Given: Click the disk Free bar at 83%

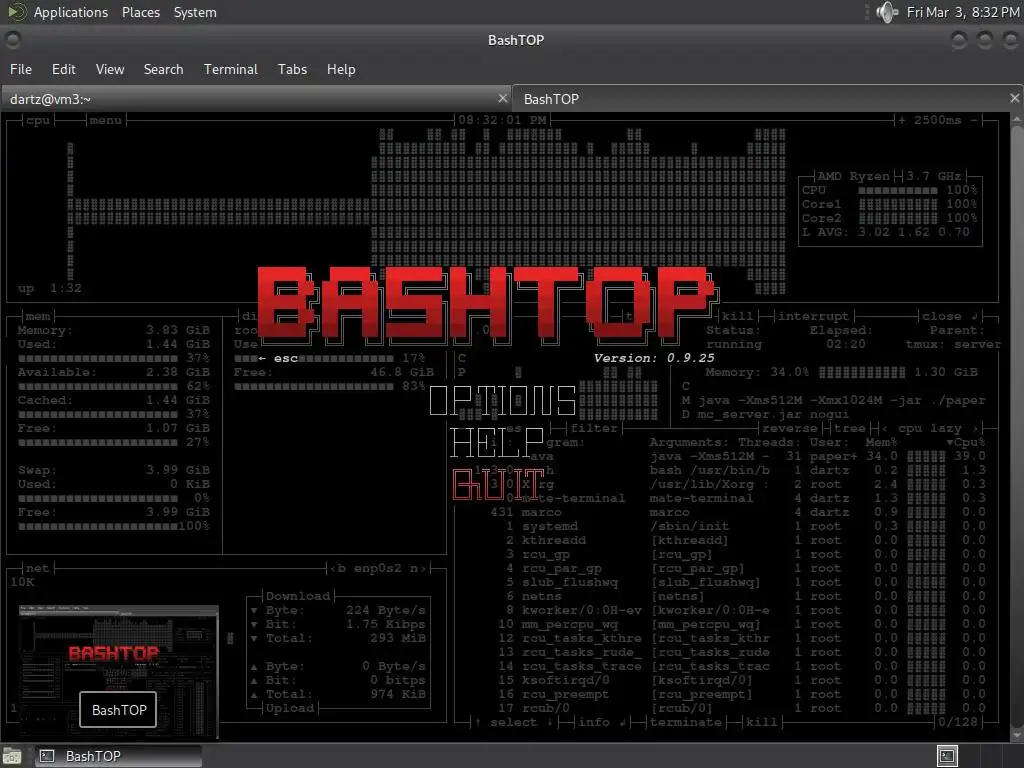Looking at the screenshot, I should tap(314, 387).
